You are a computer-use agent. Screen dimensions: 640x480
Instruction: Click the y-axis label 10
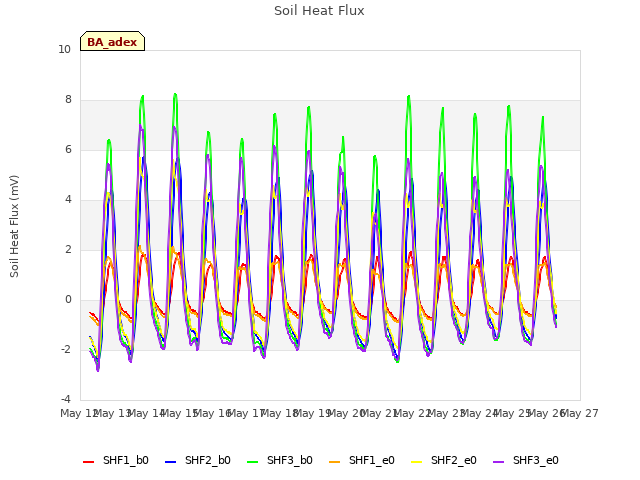[x=64, y=50]
